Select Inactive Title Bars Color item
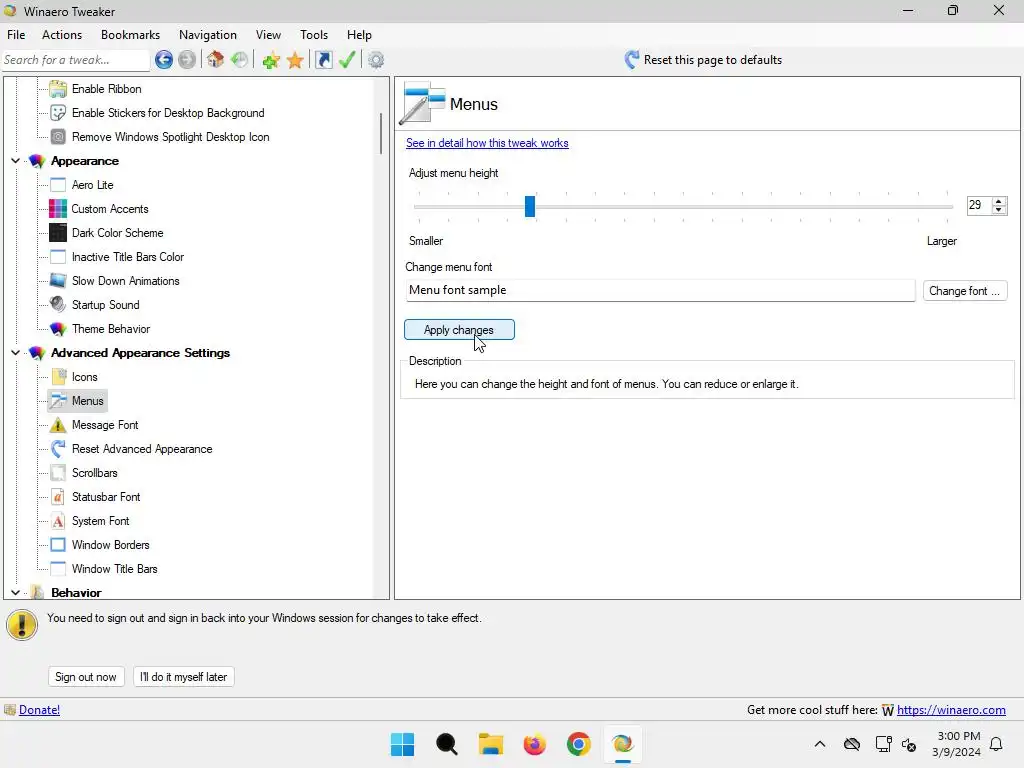This screenshot has height=768, width=1024. click(x=128, y=257)
